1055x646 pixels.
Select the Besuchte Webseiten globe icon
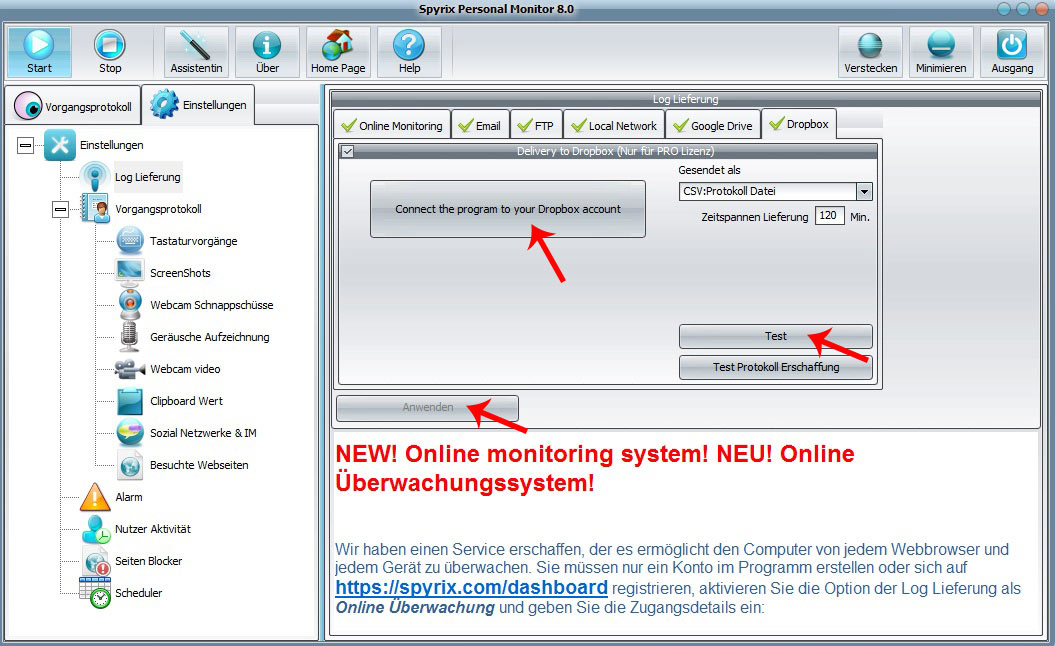pyautogui.click(x=130, y=465)
